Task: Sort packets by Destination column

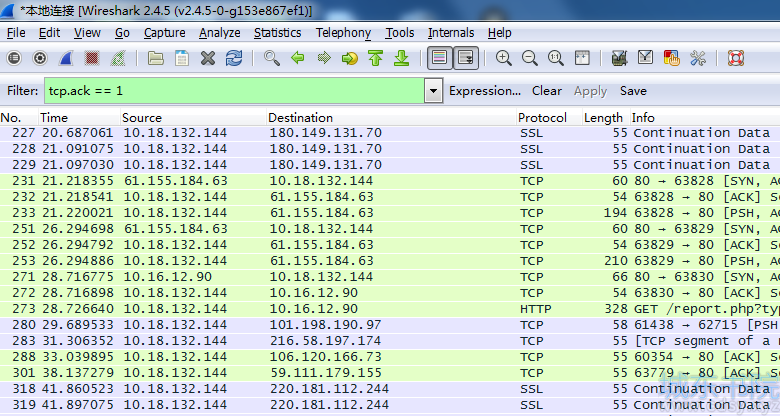Action: [391, 117]
